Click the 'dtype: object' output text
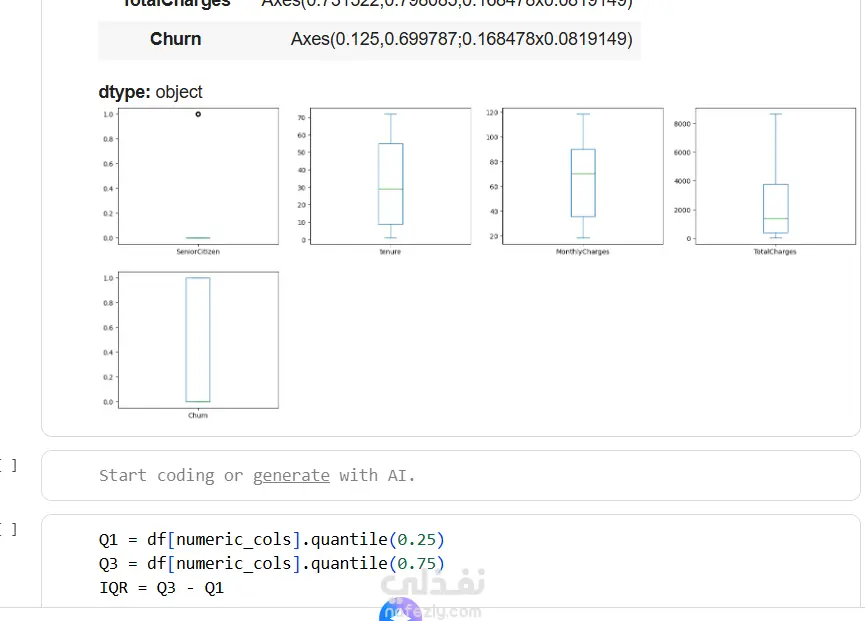The width and height of the screenshot is (865, 621). (x=150, y=92)
